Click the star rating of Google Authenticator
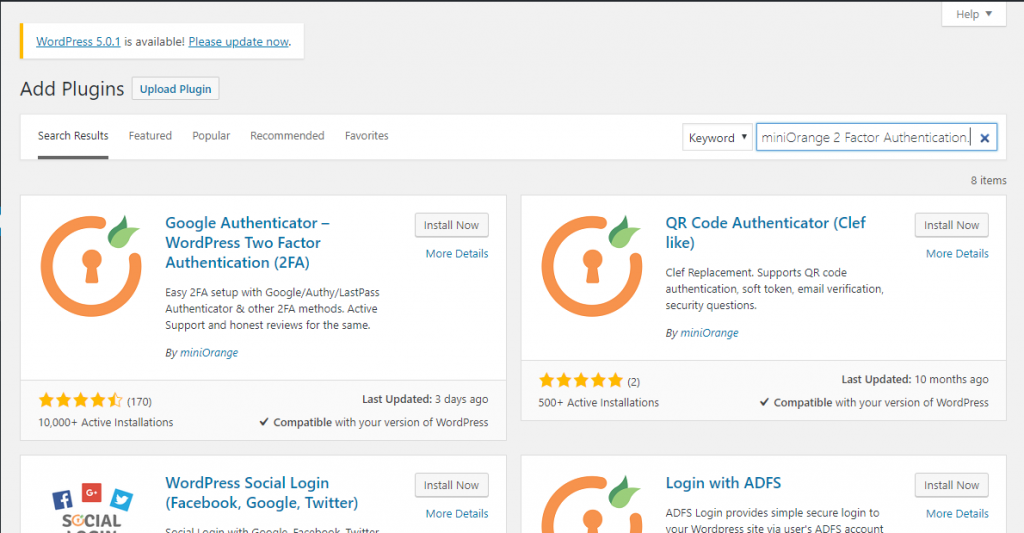Image resolution: width=1024 pixels, height=533 pixels. point(80,400)
